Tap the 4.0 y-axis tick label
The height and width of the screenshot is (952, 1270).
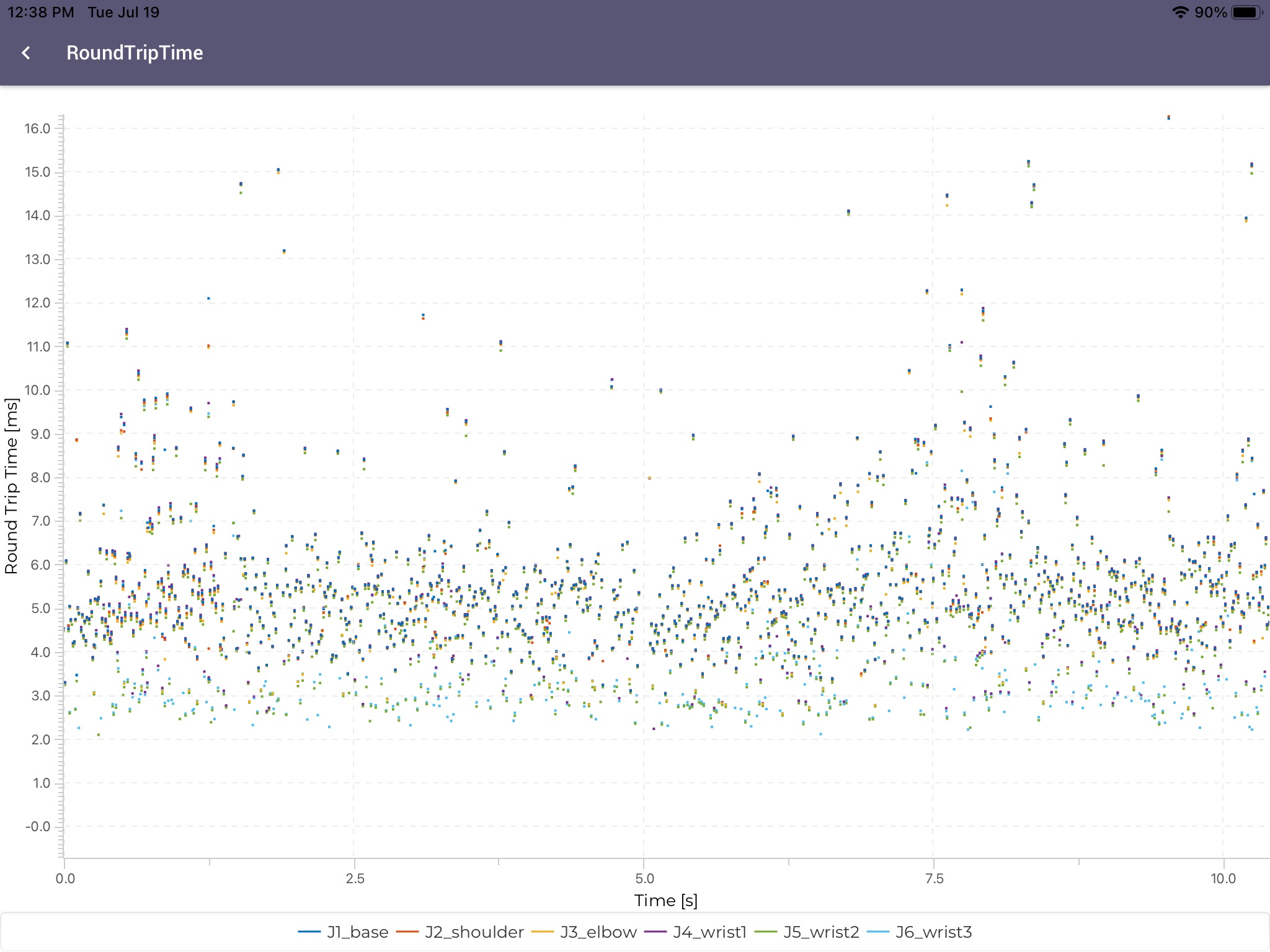coord(40,652)
